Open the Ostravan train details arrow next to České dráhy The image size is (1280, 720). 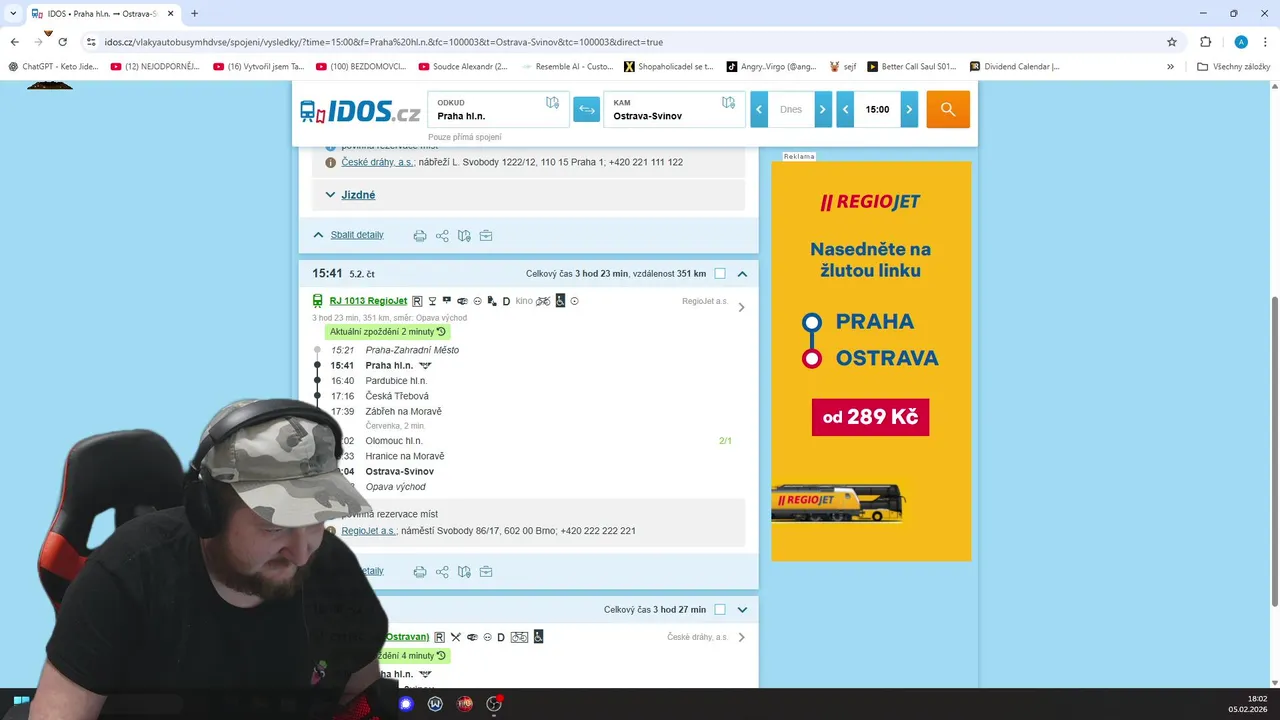(741, 637)
